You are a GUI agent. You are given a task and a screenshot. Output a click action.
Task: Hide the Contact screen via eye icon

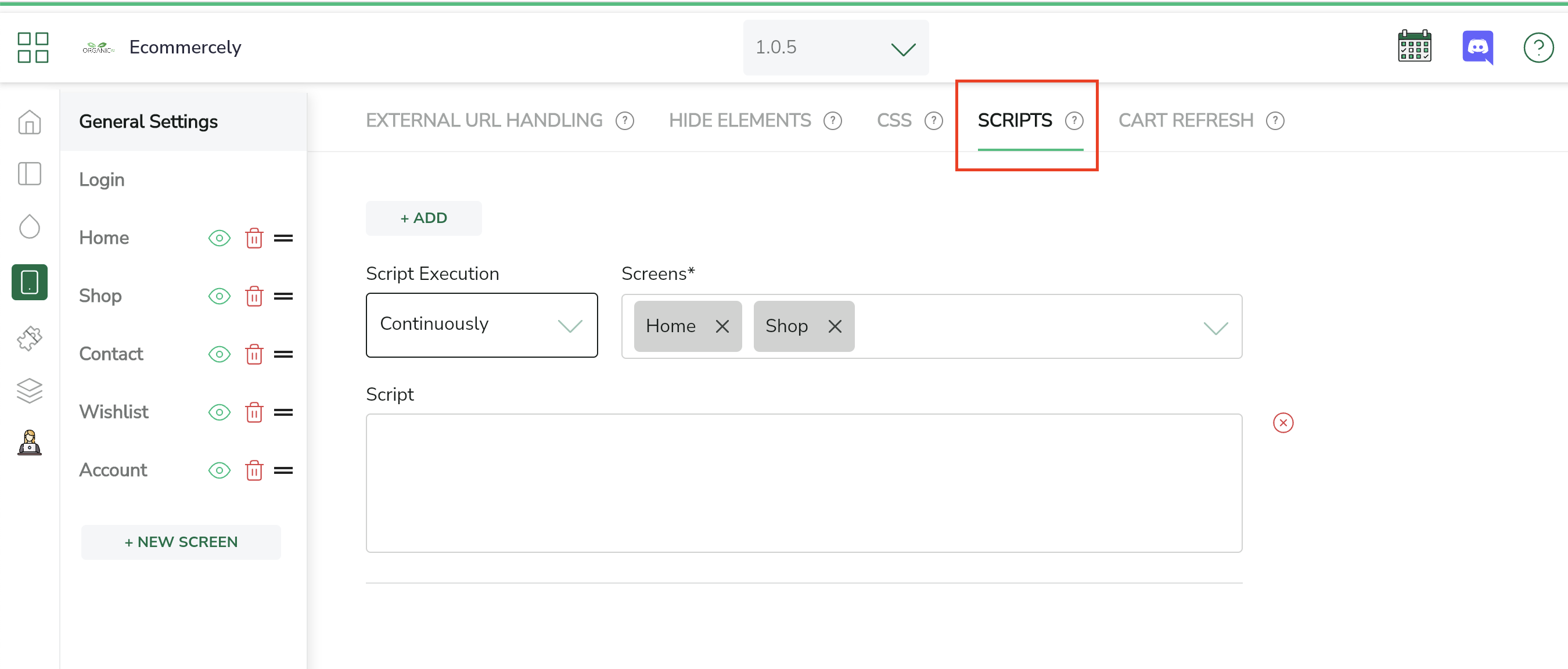point(219,354)
